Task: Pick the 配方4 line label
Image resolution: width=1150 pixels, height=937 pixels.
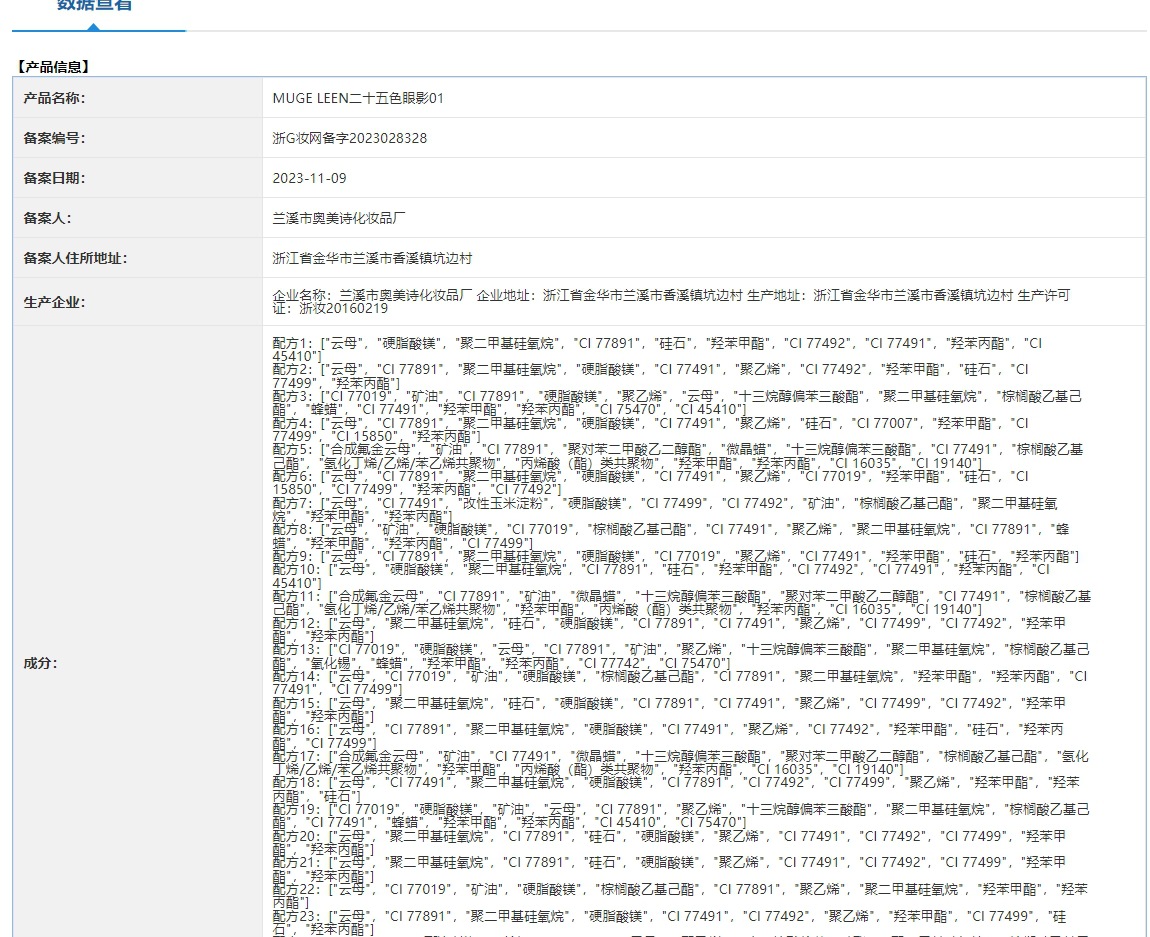Action: (x=293, y=423)
